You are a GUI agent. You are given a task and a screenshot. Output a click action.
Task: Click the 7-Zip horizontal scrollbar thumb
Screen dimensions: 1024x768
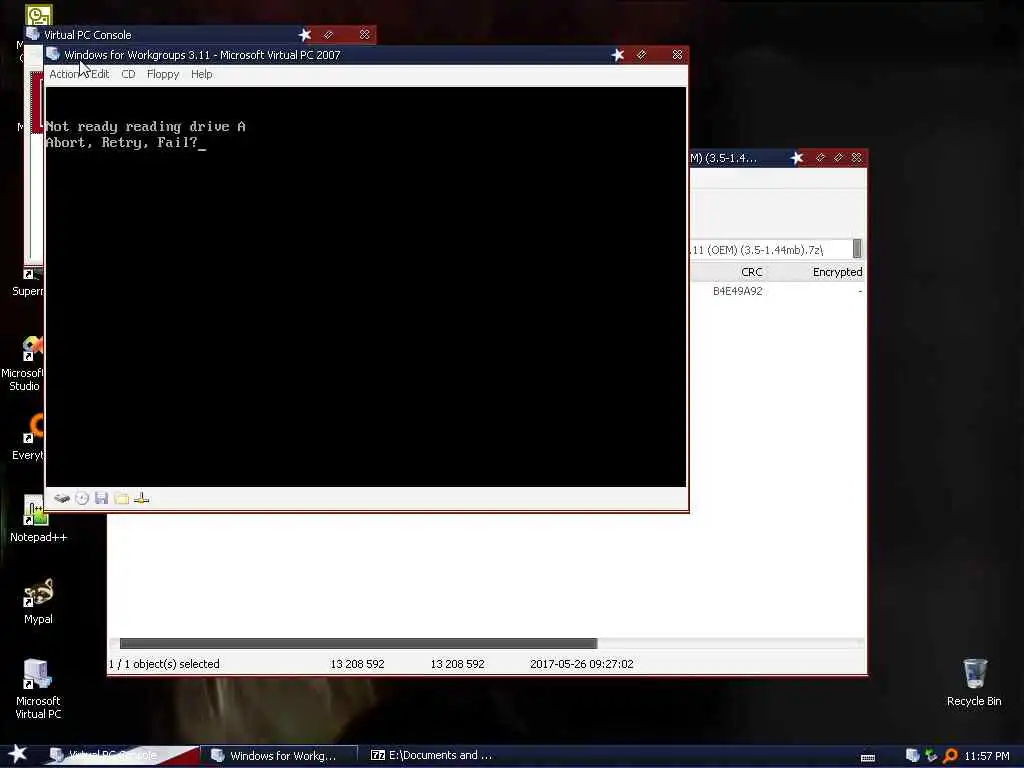358,643
